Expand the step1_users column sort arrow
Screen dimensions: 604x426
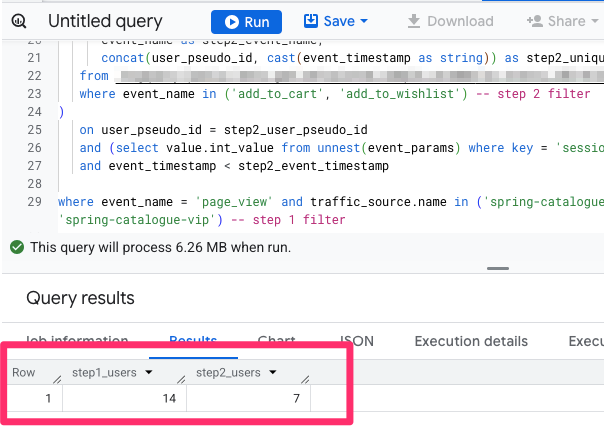pos(149,373)
